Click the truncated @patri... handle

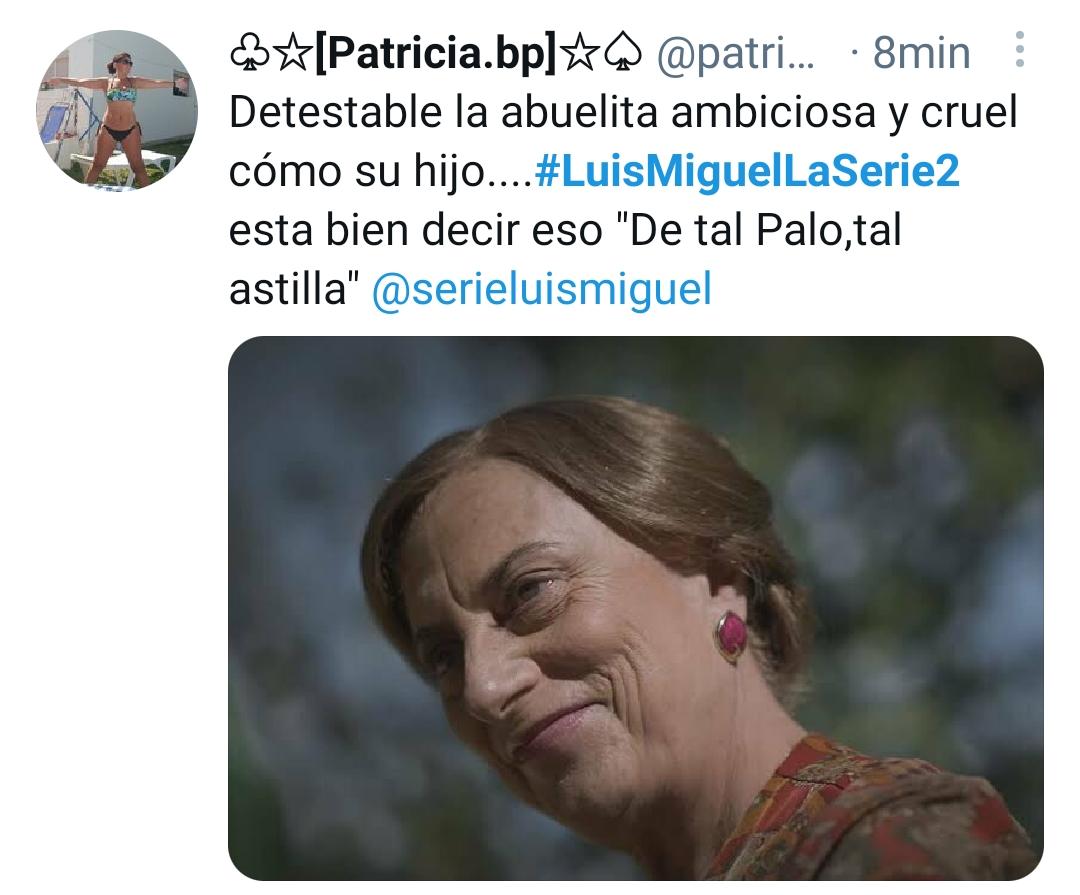point(736,54)
